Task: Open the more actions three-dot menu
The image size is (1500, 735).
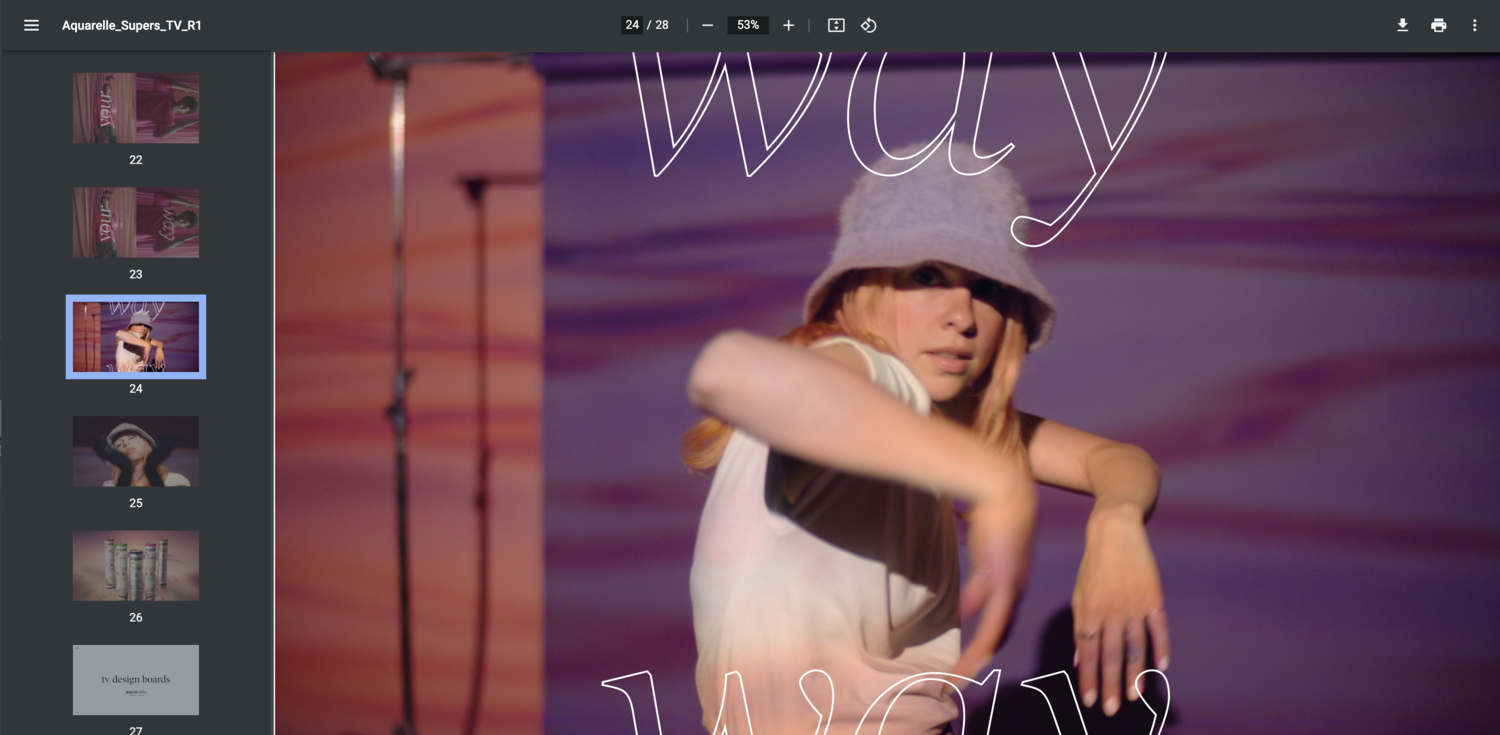Action: (x=1474, y=25)
